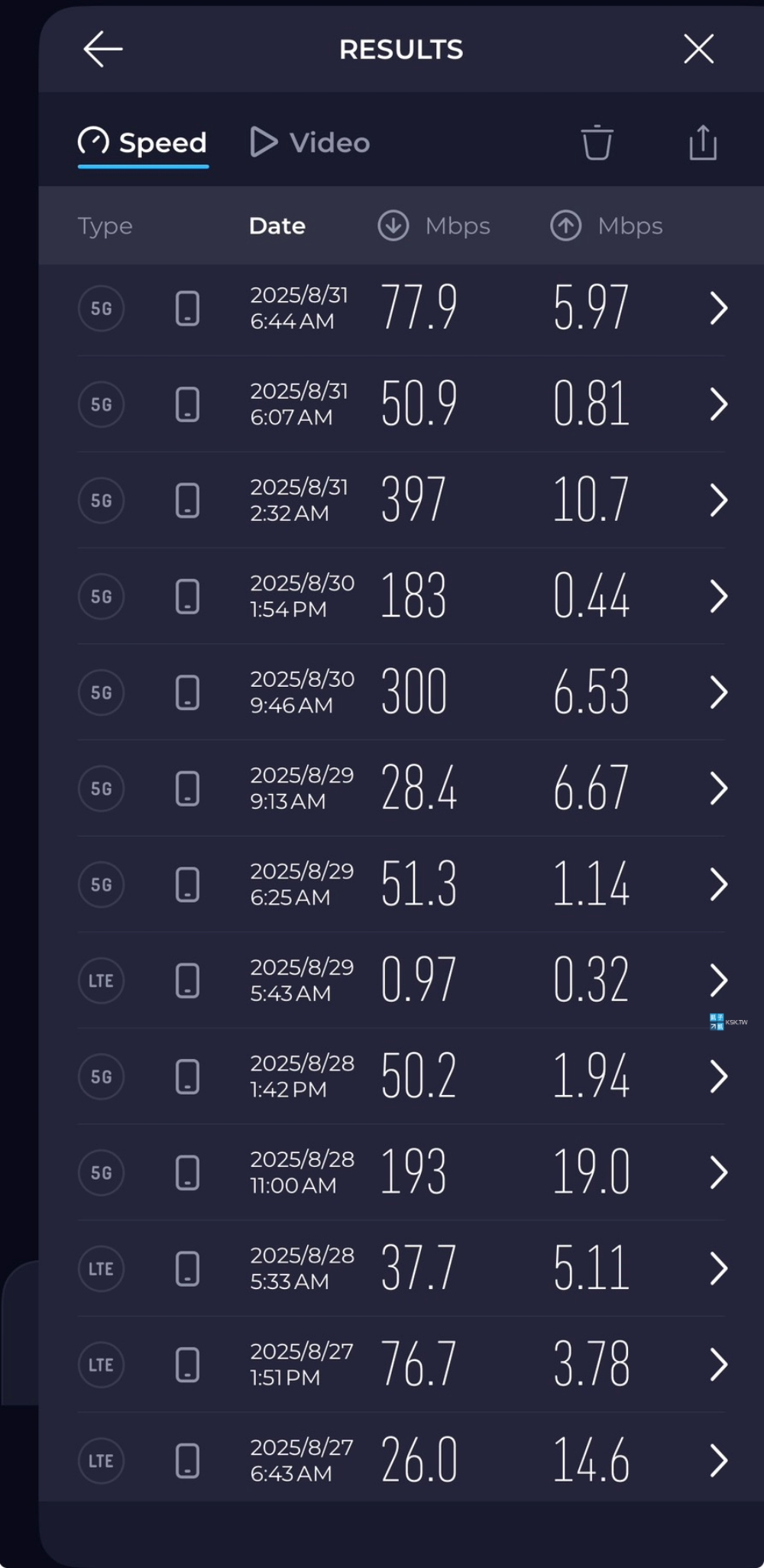Sort results by the Date column header
The image size is (764, 1568).
(277, 226)
